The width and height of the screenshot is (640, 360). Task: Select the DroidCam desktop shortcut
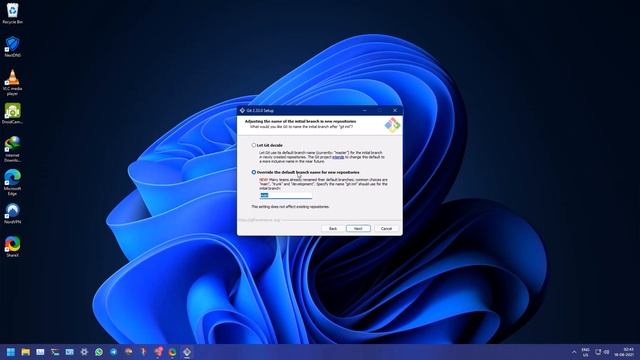click(x=12, y=113)
